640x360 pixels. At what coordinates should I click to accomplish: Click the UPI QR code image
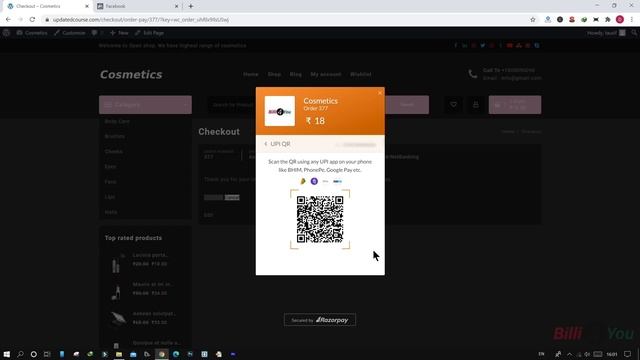click(320, 219)
